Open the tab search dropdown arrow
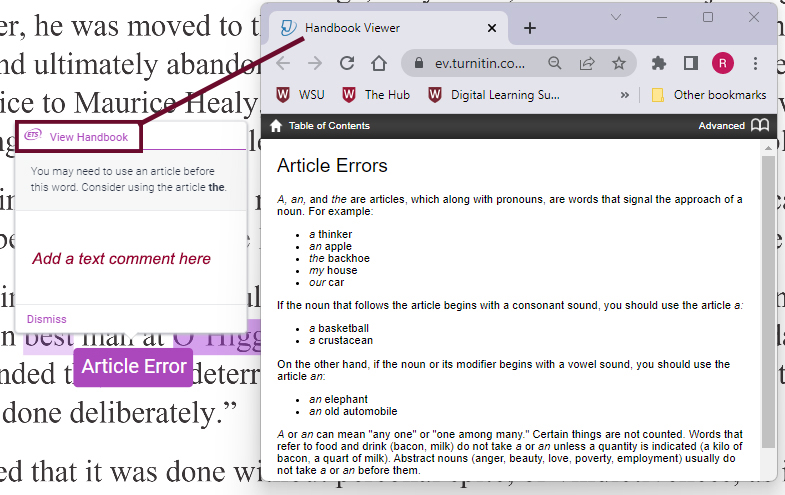Viewport: 785px width, 495px height. (x=616, y=18)
